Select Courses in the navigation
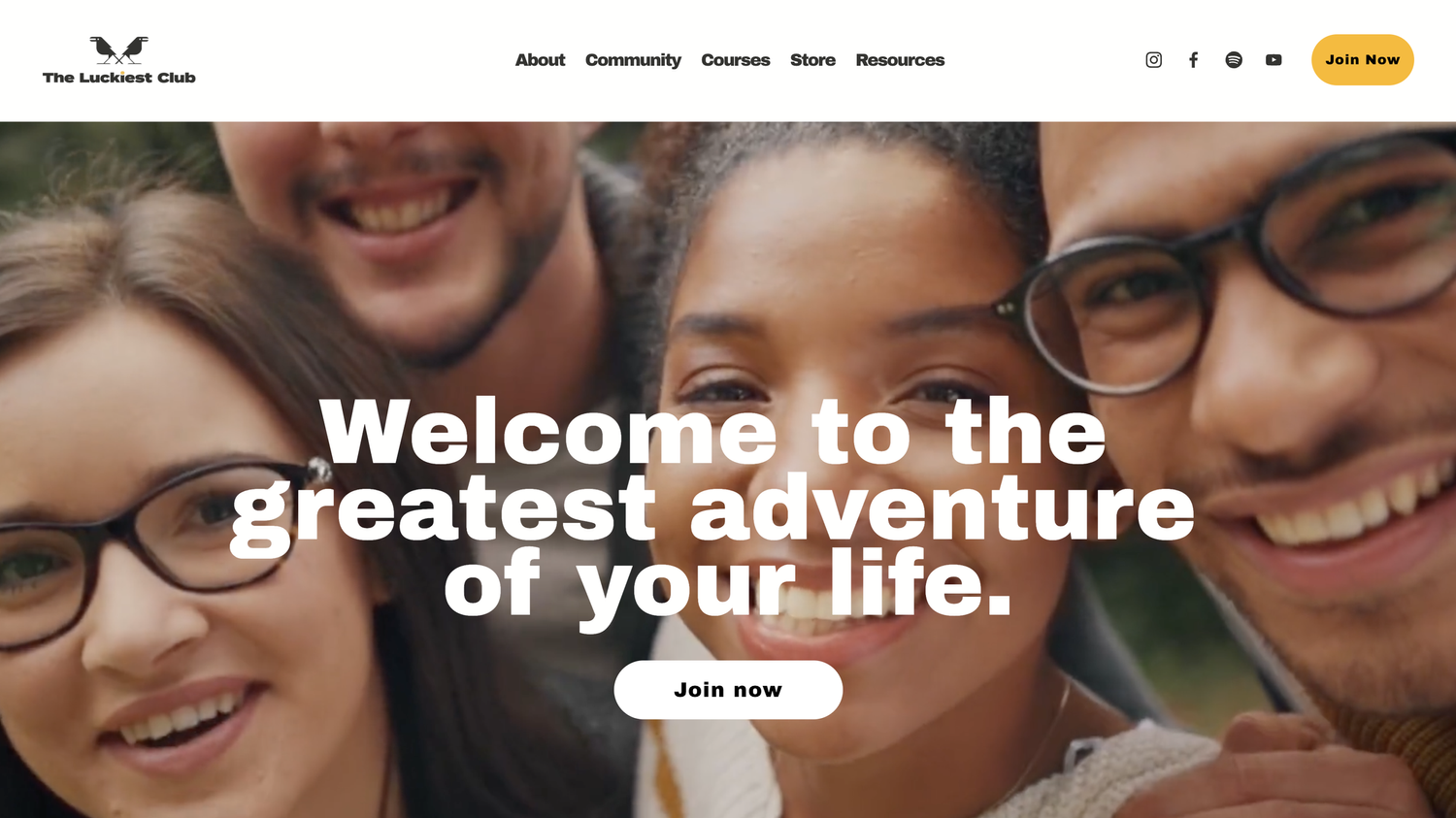 pyautogui.click(x=736, y=60)
